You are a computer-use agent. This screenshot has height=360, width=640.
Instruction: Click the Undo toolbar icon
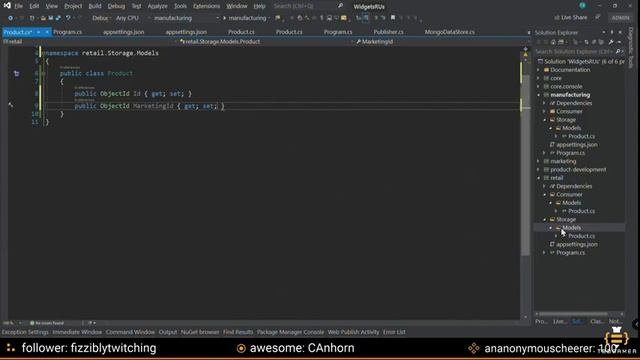(x=68, y=18)
